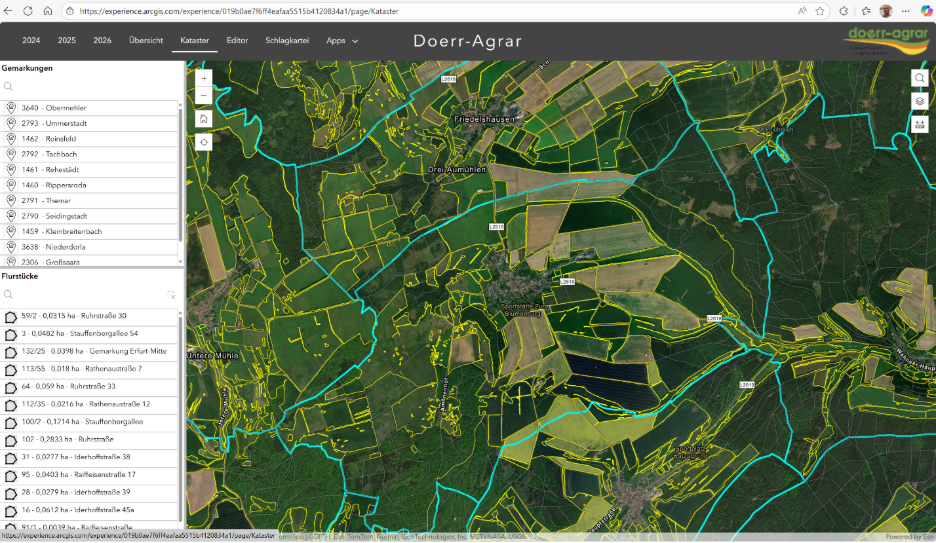Open the browser Settings and more menu
The height and width of the screenshot is (543, 936).
point(904,11)
